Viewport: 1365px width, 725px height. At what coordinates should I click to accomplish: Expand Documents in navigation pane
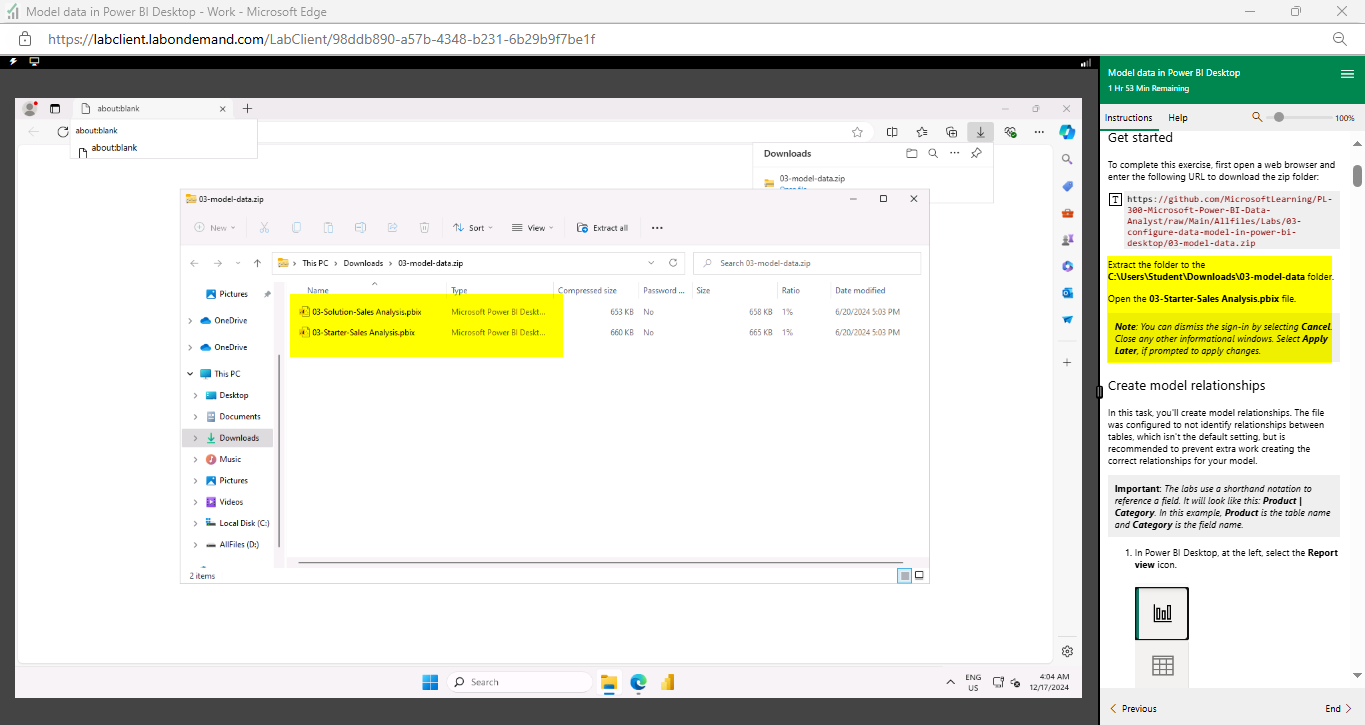click(x=195, y=416)
